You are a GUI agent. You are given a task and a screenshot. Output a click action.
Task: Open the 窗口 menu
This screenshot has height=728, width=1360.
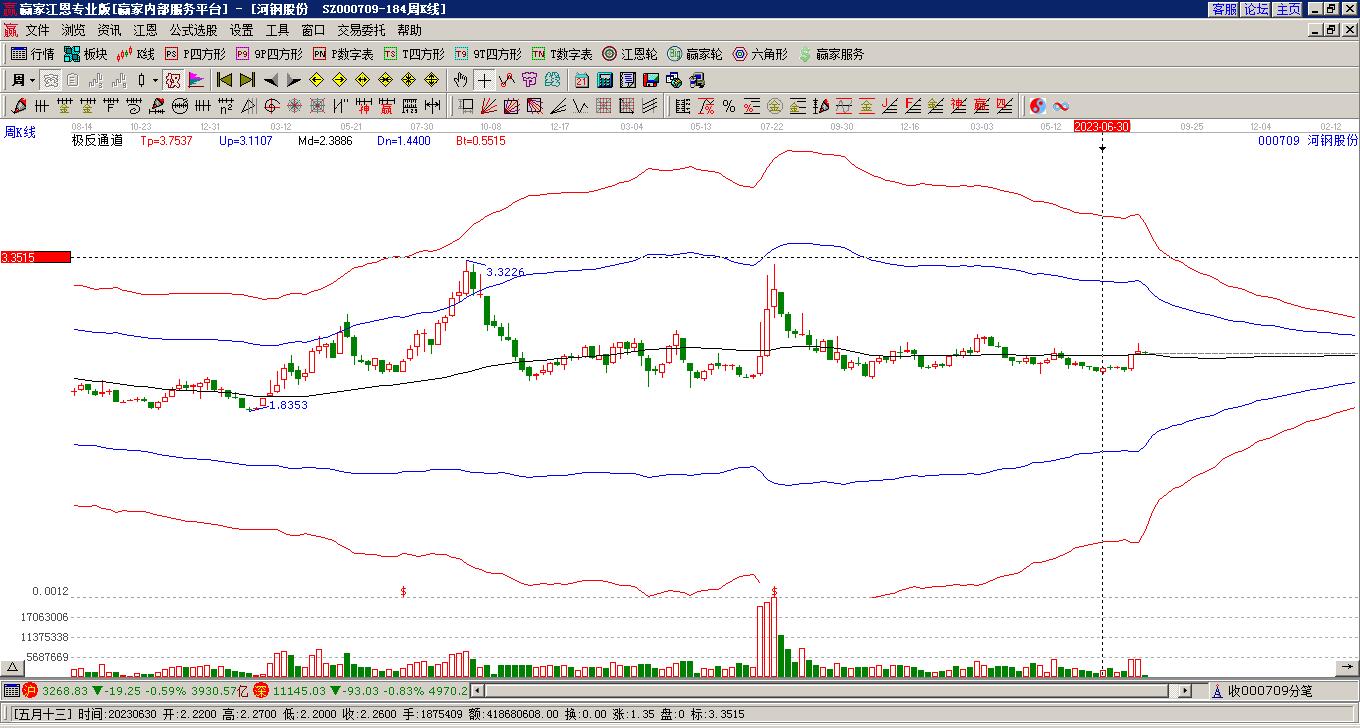pyautogui.click(x=313, y=31)
